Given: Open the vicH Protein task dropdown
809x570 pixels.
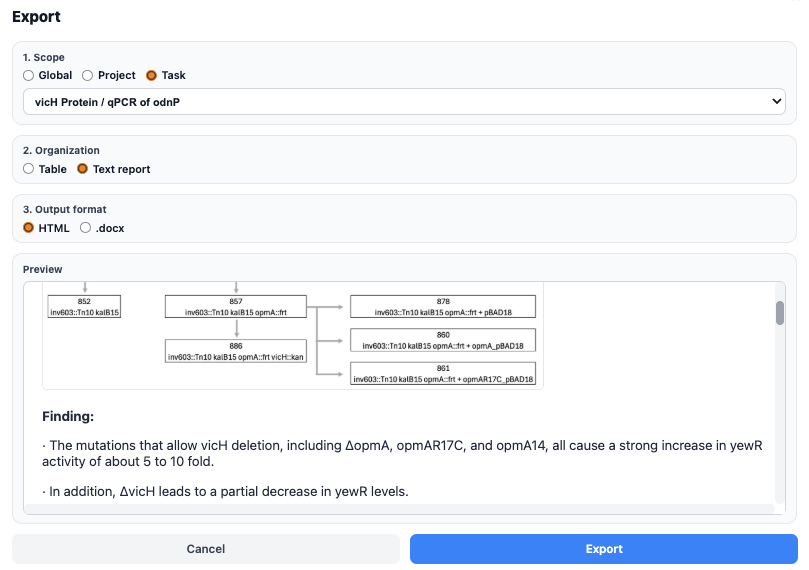Looking at the screenshot, I should [x=404, y=101].
